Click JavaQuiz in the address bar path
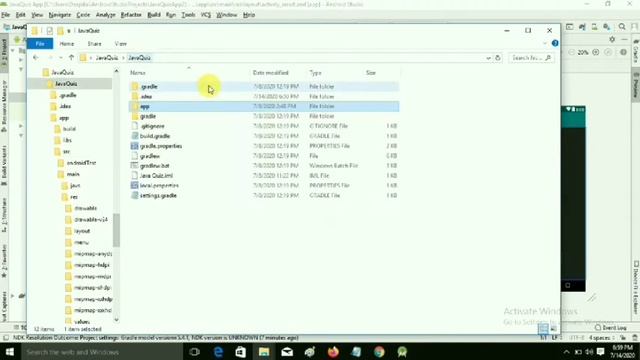The height and width of the screenshot is (360, 640). coord(140,58)
